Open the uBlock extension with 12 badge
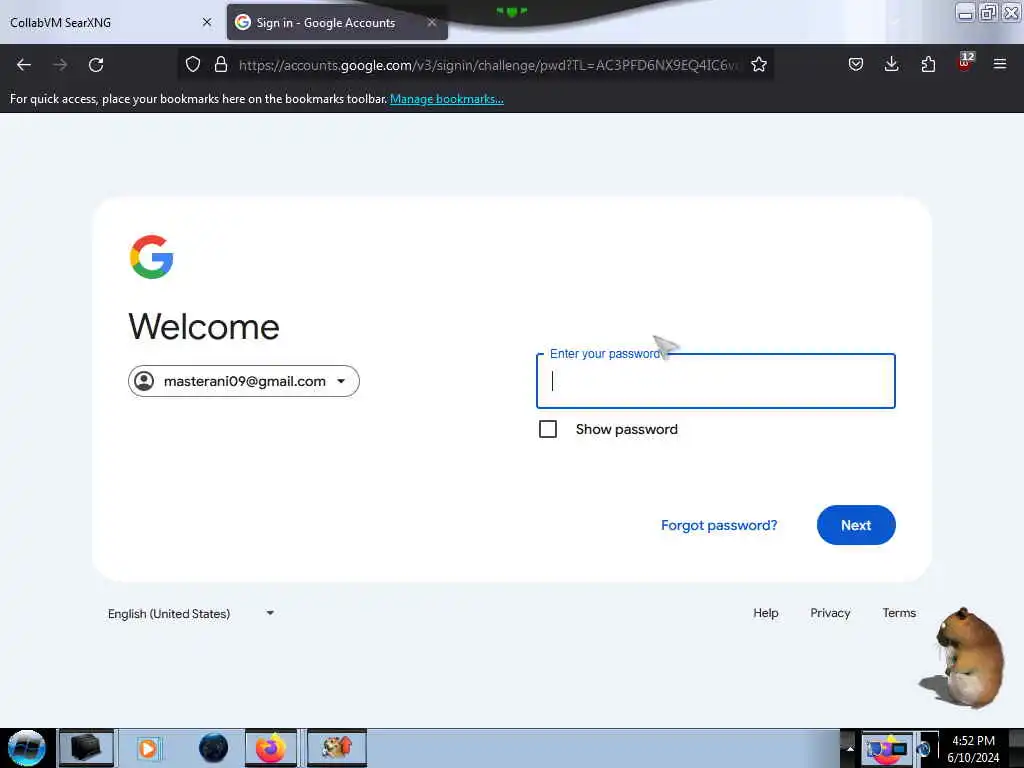 coord(965,63)
